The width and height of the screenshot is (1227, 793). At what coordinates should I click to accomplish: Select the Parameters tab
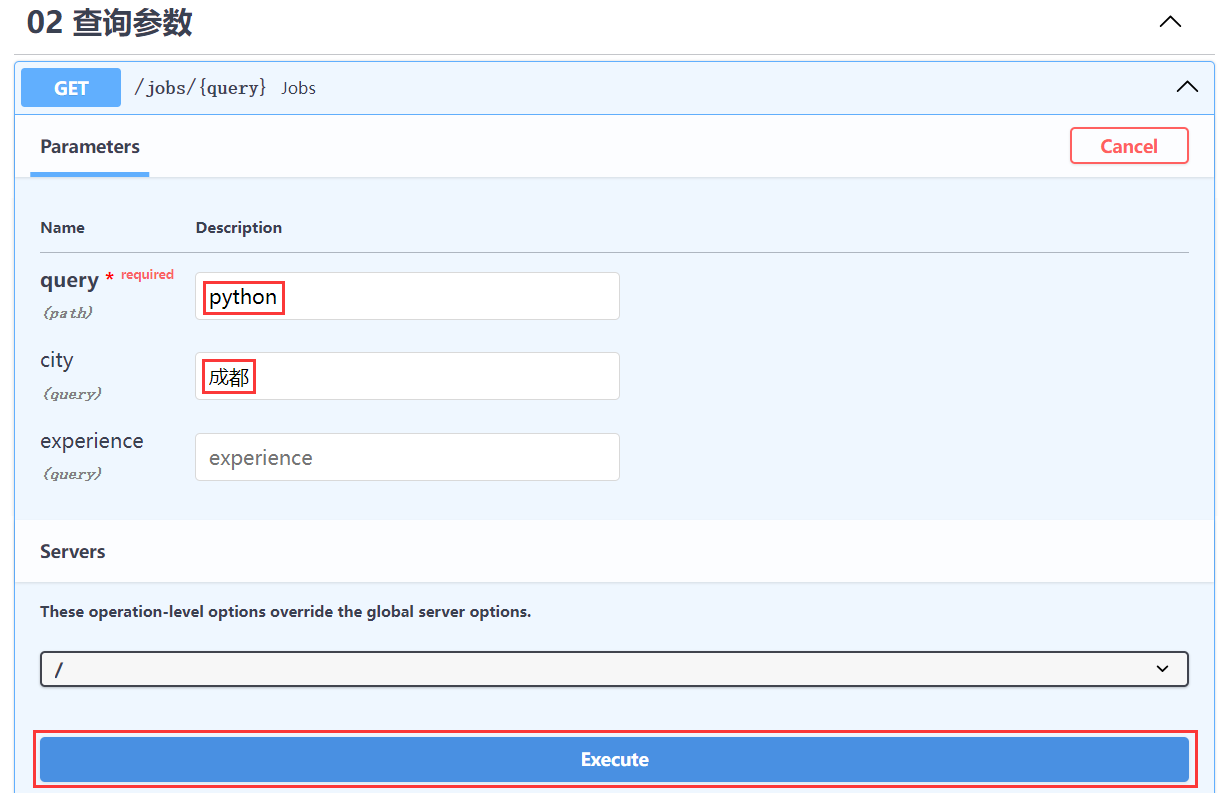(90, 147)
